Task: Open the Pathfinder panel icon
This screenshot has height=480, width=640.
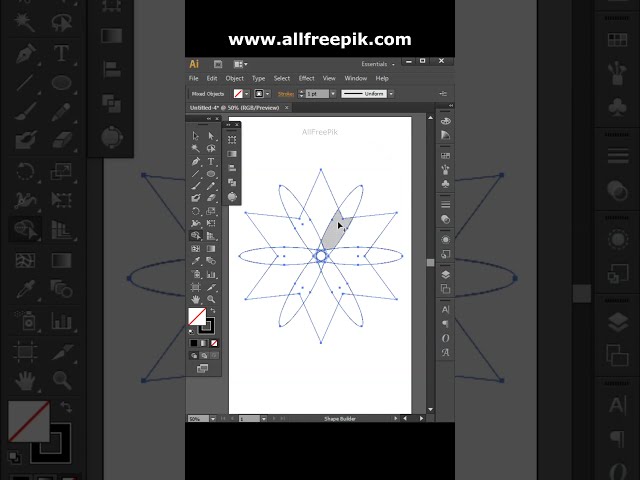Action: click(232, 182)
